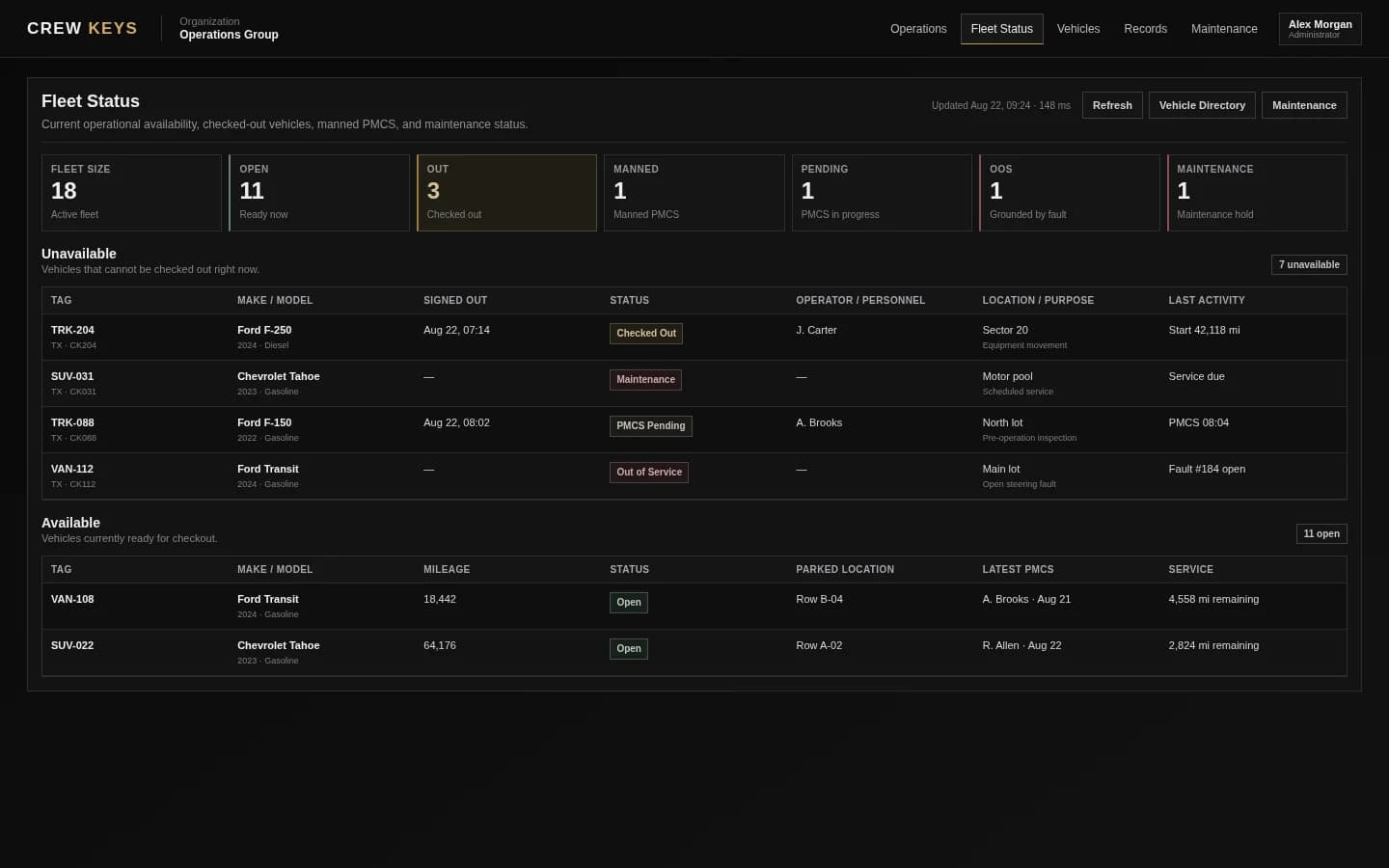Screen dimensions: 1389x868
Task: Click the Last Activity column header
Action: (1207, 300)
